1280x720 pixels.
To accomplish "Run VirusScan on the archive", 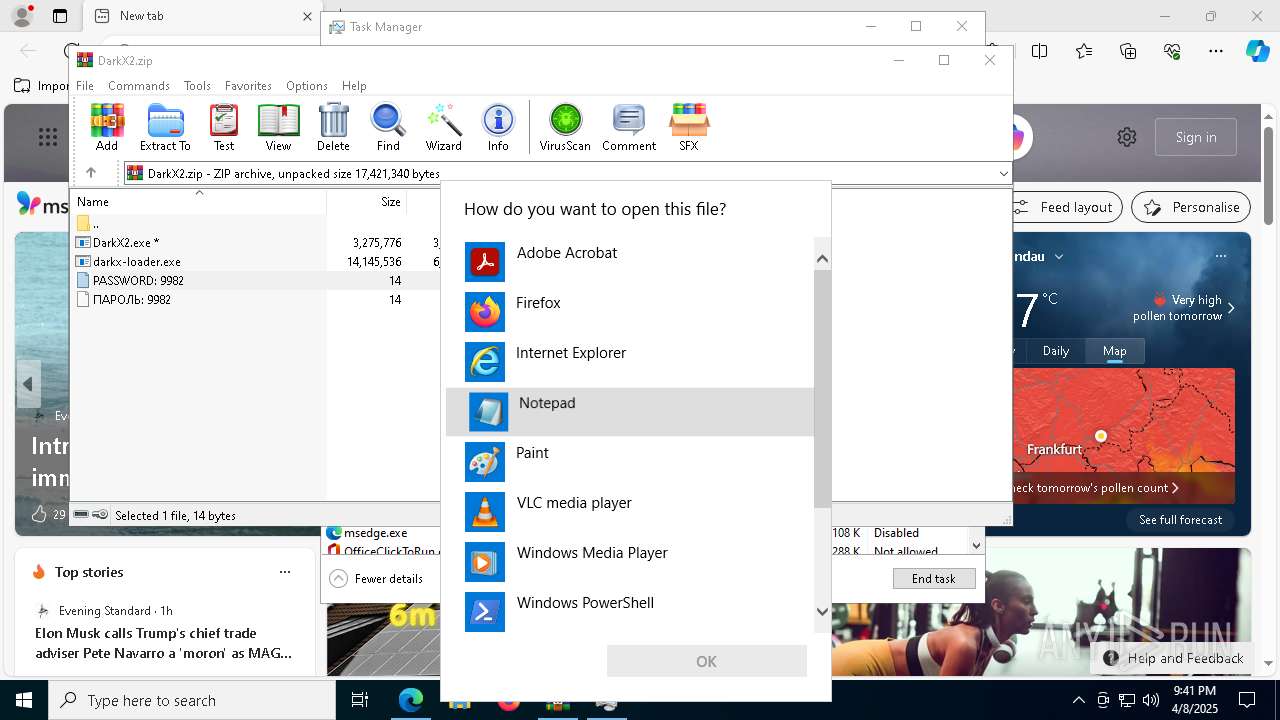I will (x=565, y=127).
